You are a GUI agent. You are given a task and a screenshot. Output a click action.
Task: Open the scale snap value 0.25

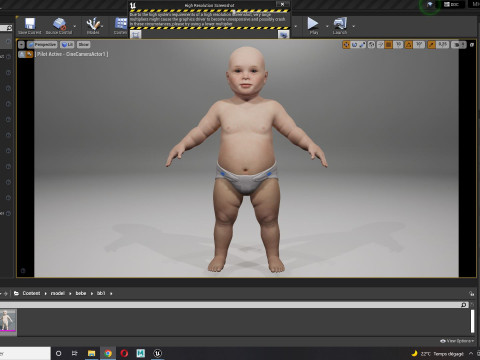[442, 44]
